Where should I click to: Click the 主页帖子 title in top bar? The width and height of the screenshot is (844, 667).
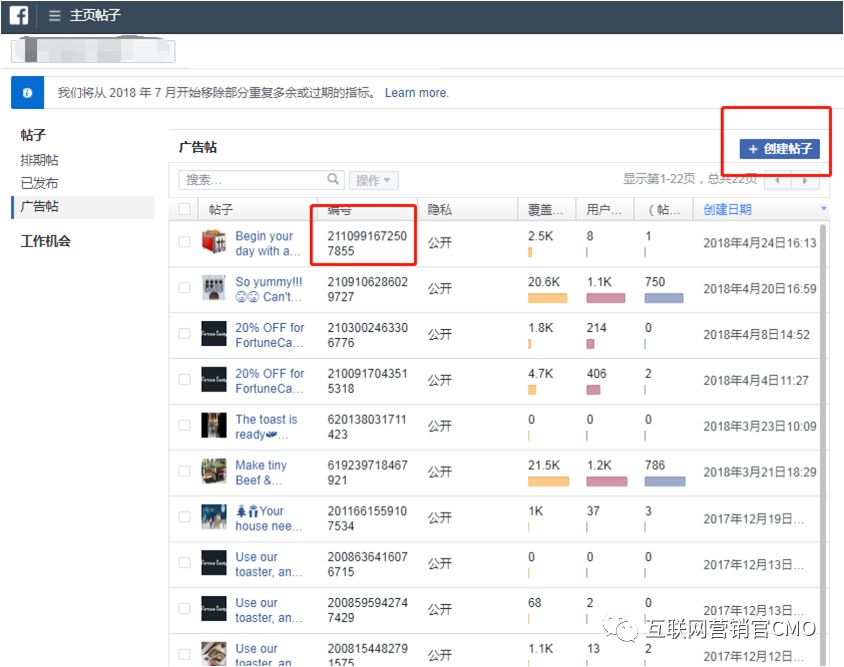[95, 15]
